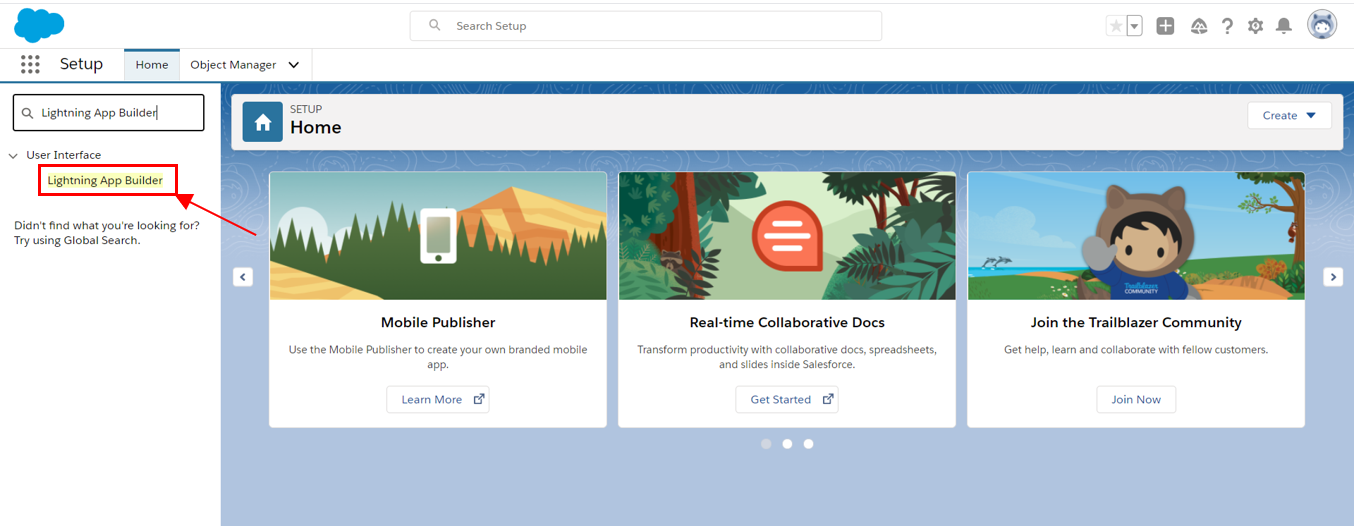The height and width of the screenshot is (531, 1357).
Task: Open the App Launcher grid icon
Action: tap(30, 65)
